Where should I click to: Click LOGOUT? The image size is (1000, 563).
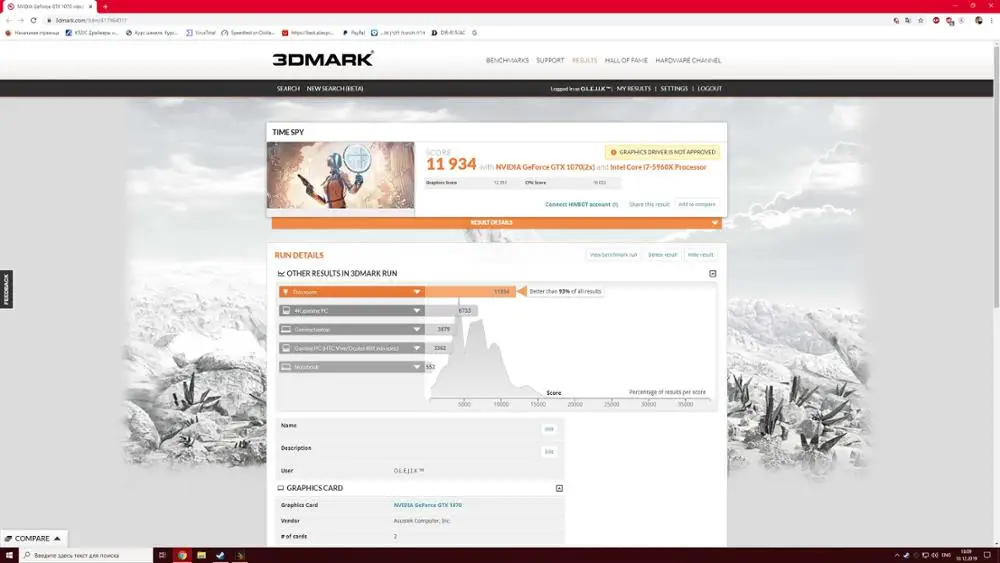(x=709, y=89)
